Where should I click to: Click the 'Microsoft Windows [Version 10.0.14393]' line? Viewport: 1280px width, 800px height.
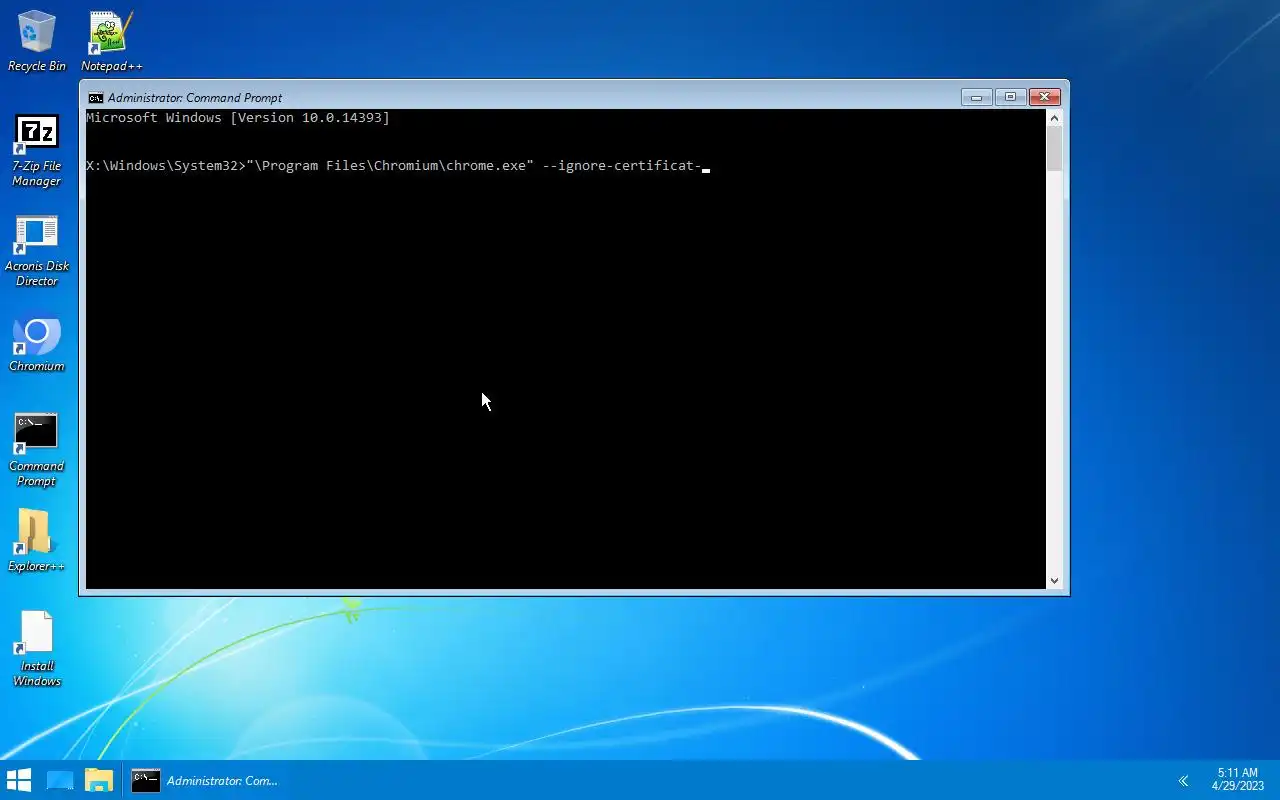(238, 118)
